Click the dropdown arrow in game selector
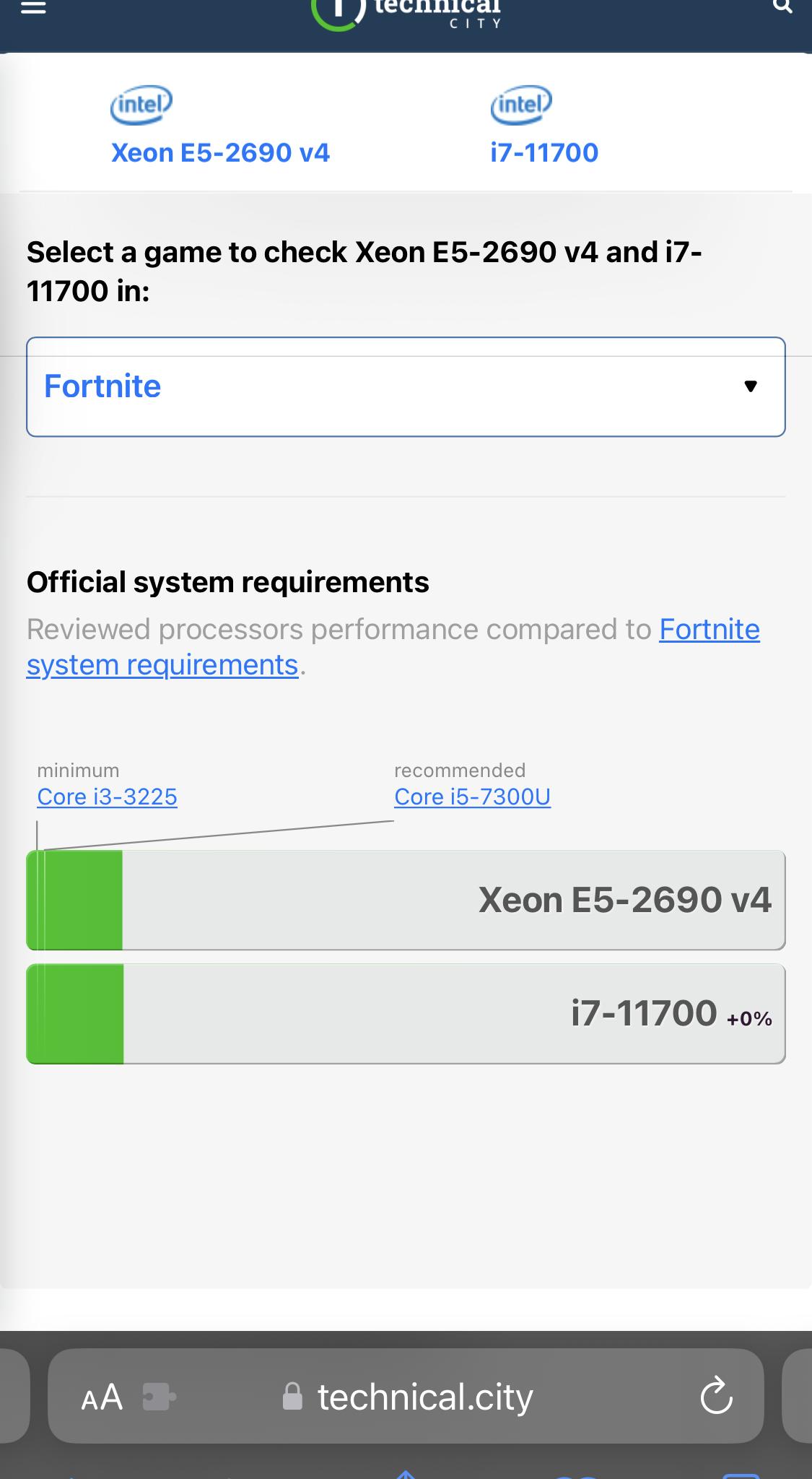The width and height of the screenshot is (812, 1479). [x=751, y=386]
